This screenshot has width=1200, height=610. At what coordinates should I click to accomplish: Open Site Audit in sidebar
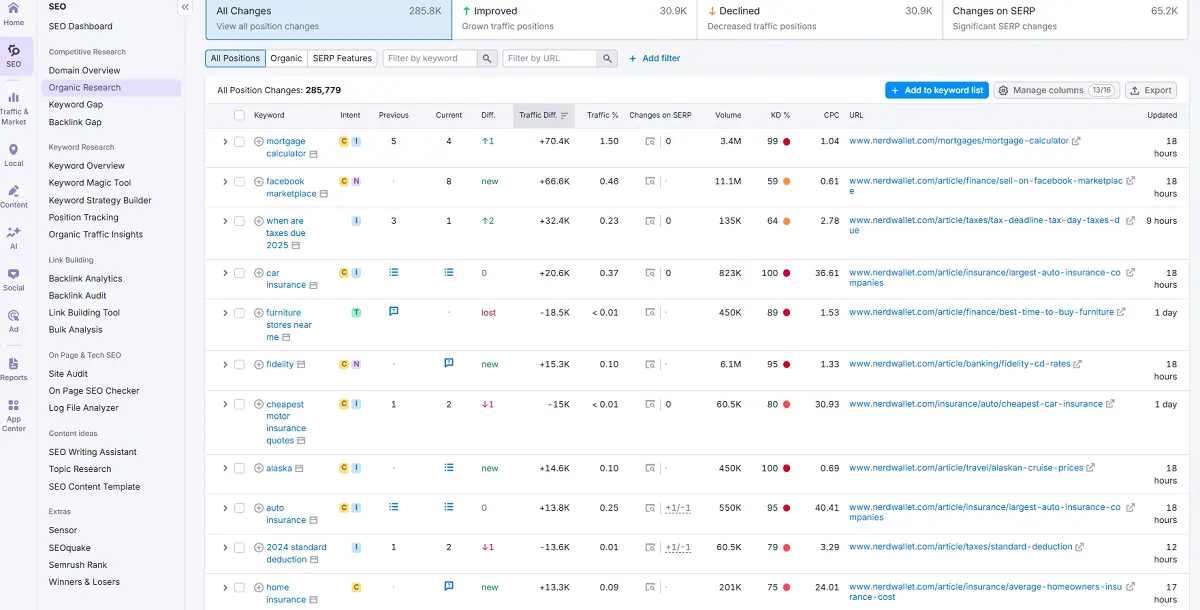point(68,374)
